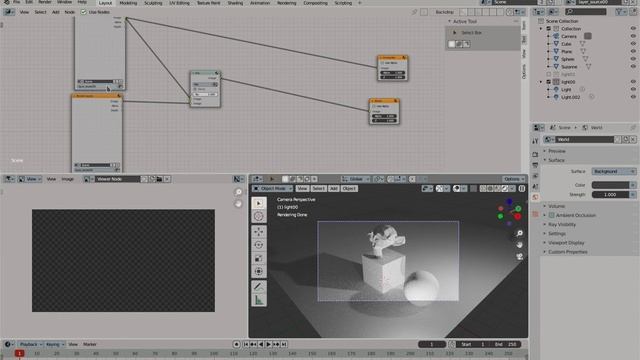Hide the Camera object
Screen dimensions: 640x360
tap(633, 36)
